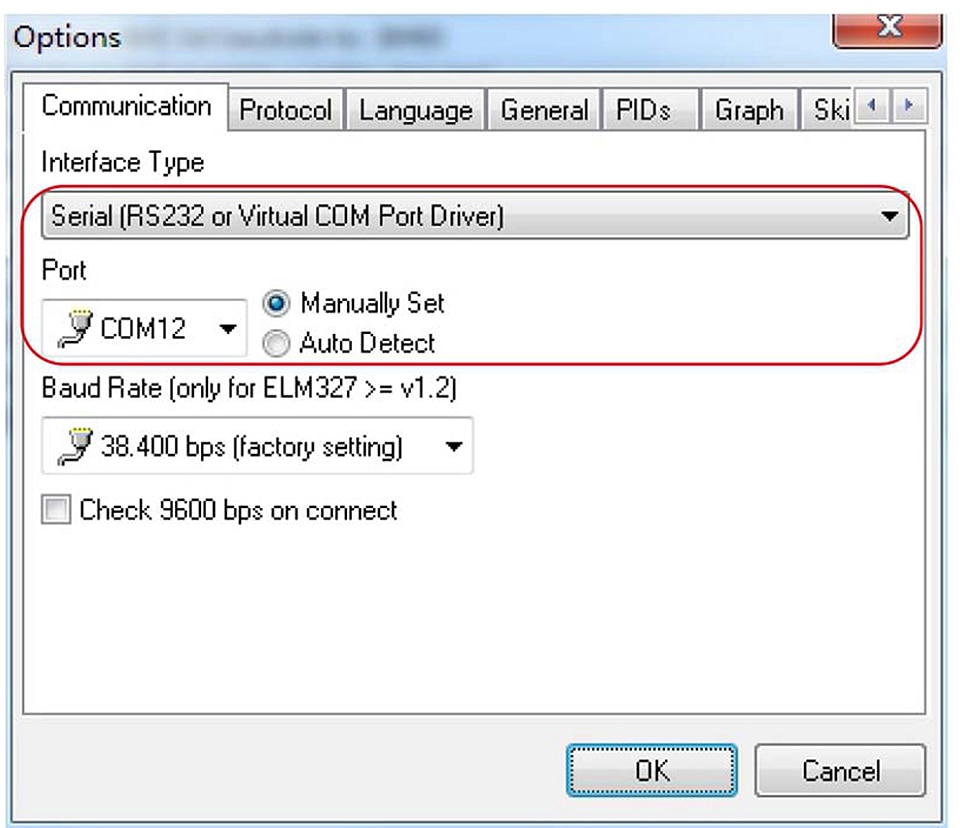Screen dimensions: 960x828
Task: Click the serial connector icon beside COM12
Action: pos(75,329)
